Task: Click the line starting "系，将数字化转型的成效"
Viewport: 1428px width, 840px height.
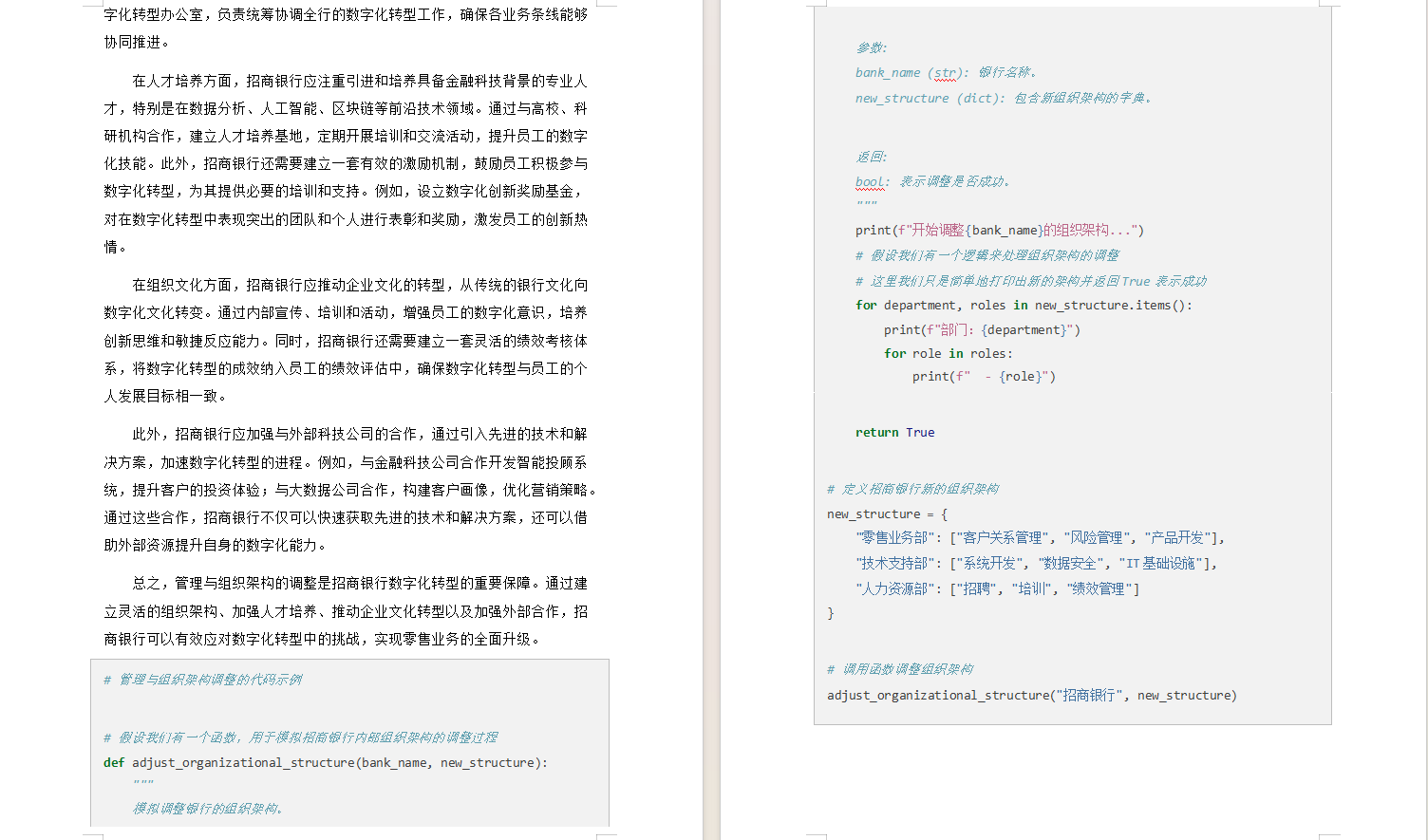Action: (346, 368)
